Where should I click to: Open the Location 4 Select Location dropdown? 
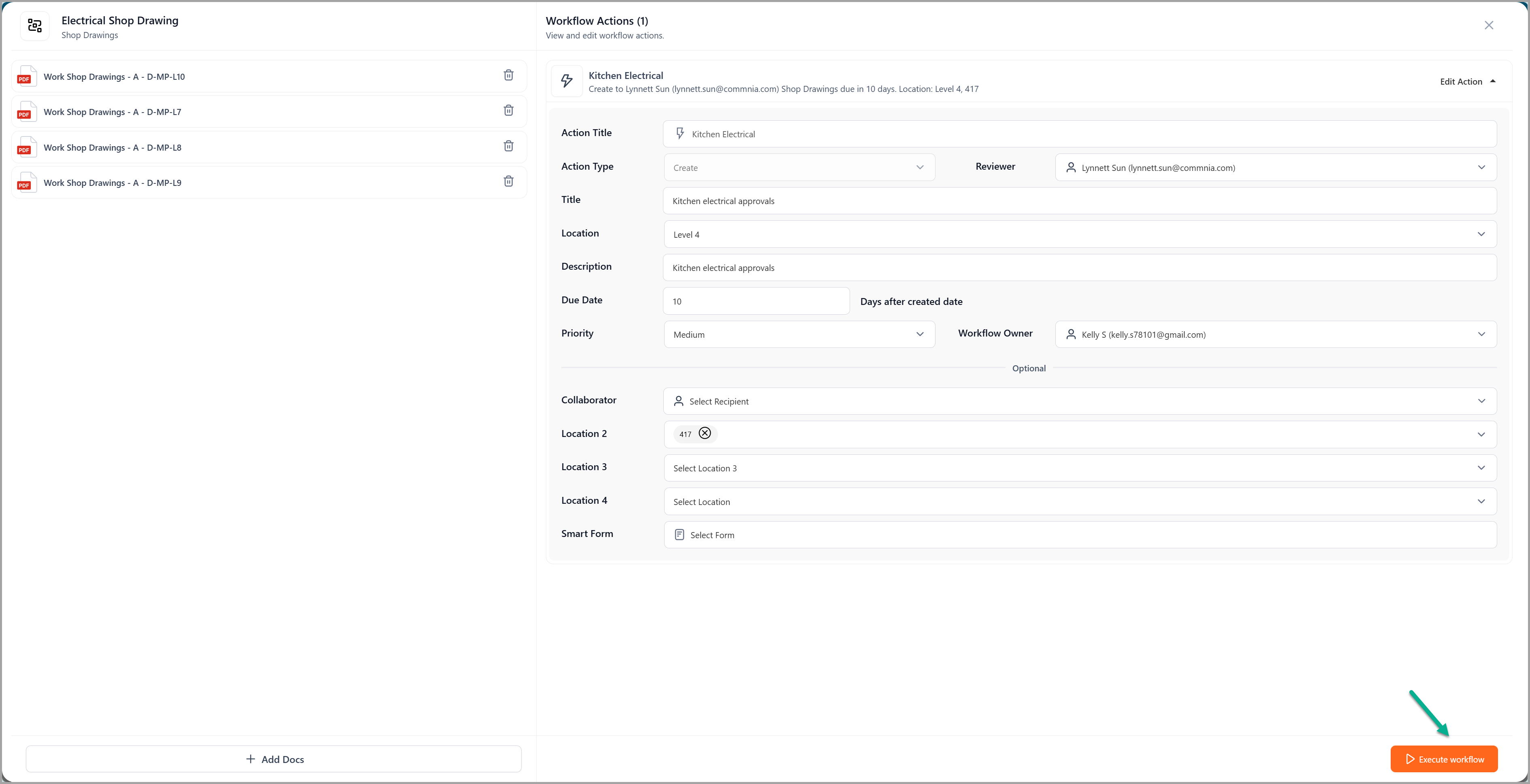(x=1080, y=501)
